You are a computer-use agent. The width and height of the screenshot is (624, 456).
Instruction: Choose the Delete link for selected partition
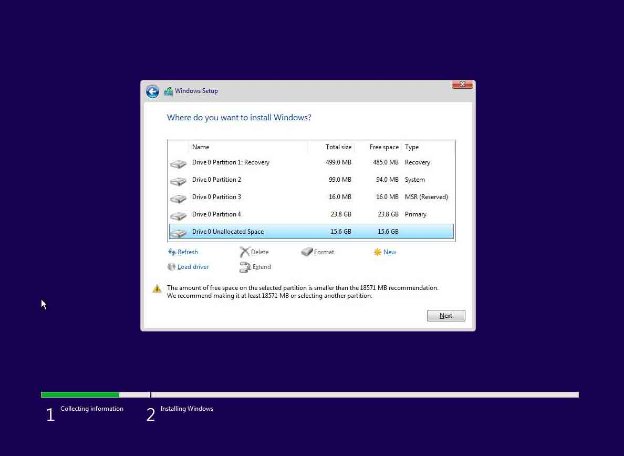point(259,252)
